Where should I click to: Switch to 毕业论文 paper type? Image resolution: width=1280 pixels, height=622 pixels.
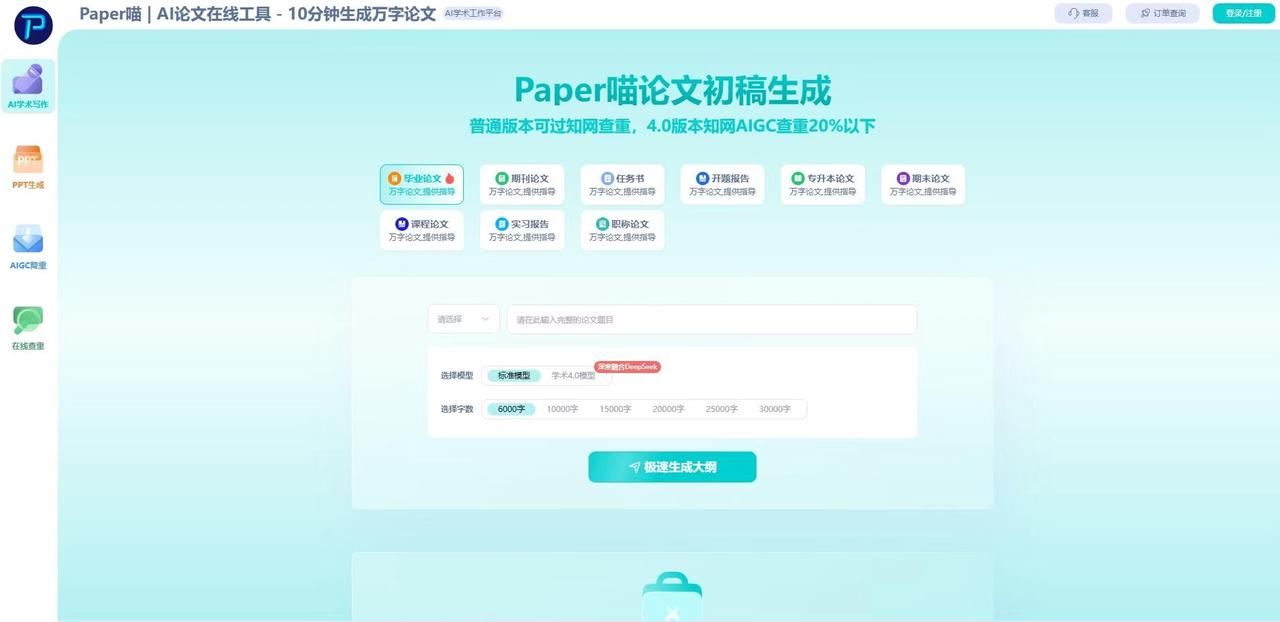point(422,185)
